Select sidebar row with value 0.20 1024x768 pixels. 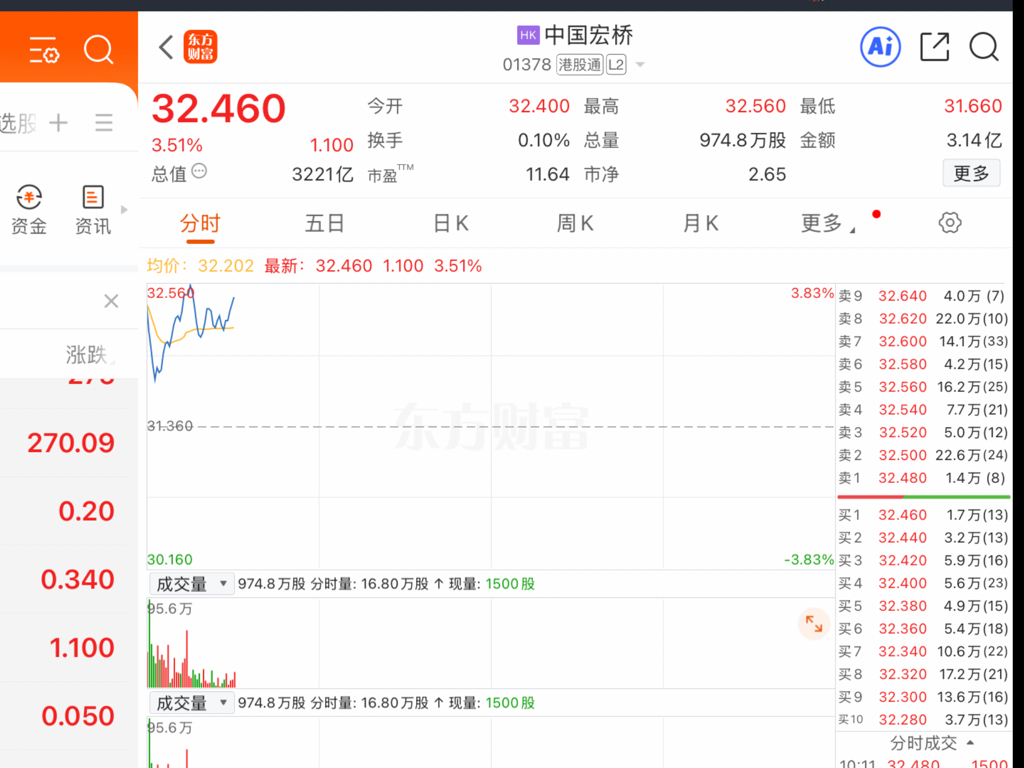(69, 511)
